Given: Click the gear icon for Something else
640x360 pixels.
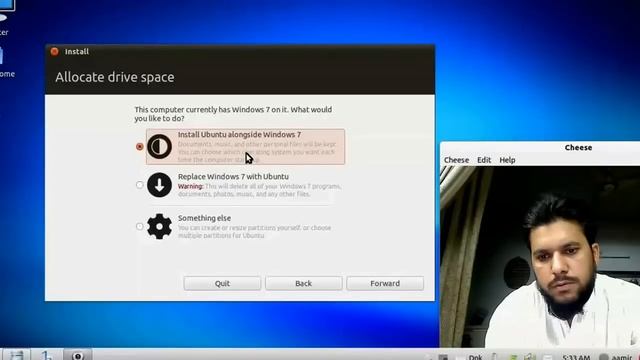Looking at the screenshot, I should pyautogui.click(x=159, y=226).
